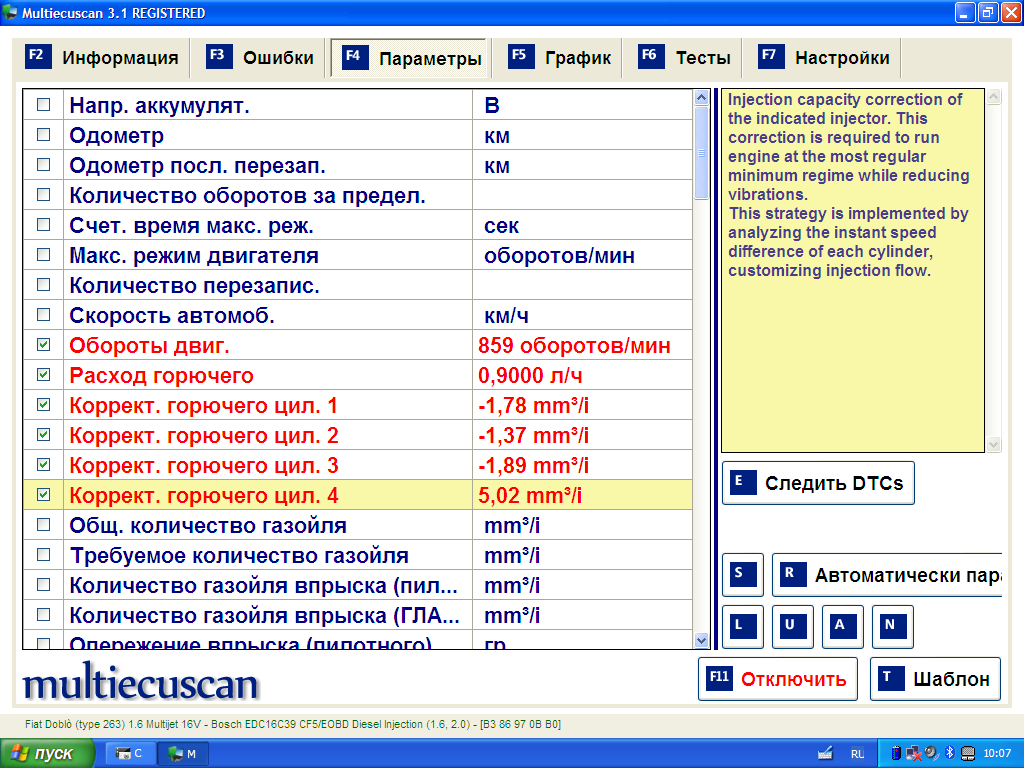Enable the Количество перезапис. checkbox

pyautogui.click(x=44, y=285)
